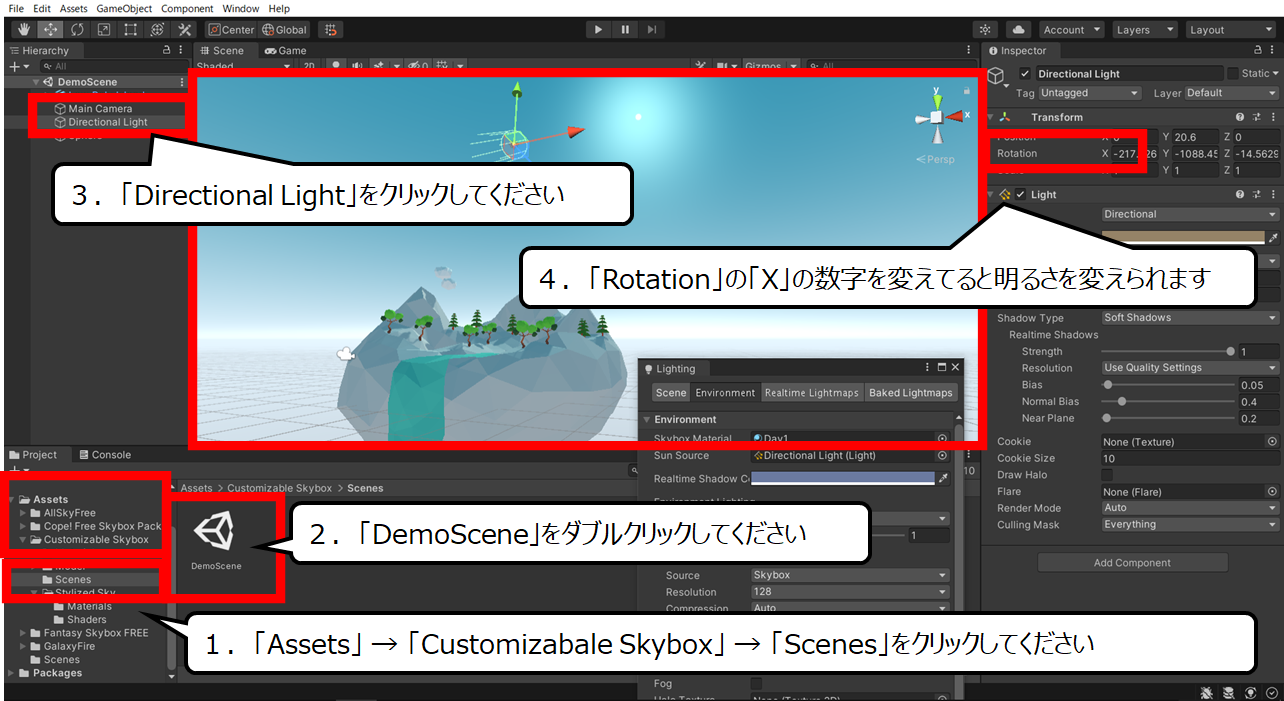This screenshot has width=1284, height=701.
Task: Open the Component menu
Action: click(187, 8)
